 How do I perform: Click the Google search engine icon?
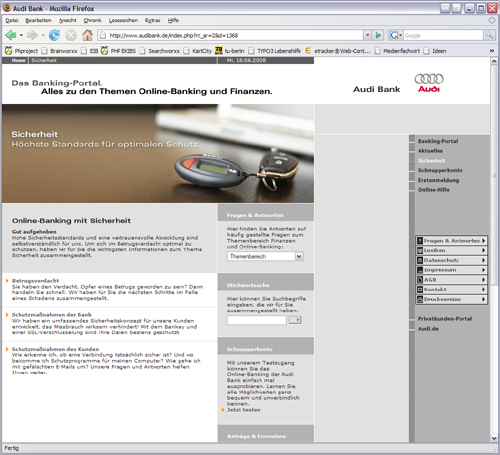point(394,35)
